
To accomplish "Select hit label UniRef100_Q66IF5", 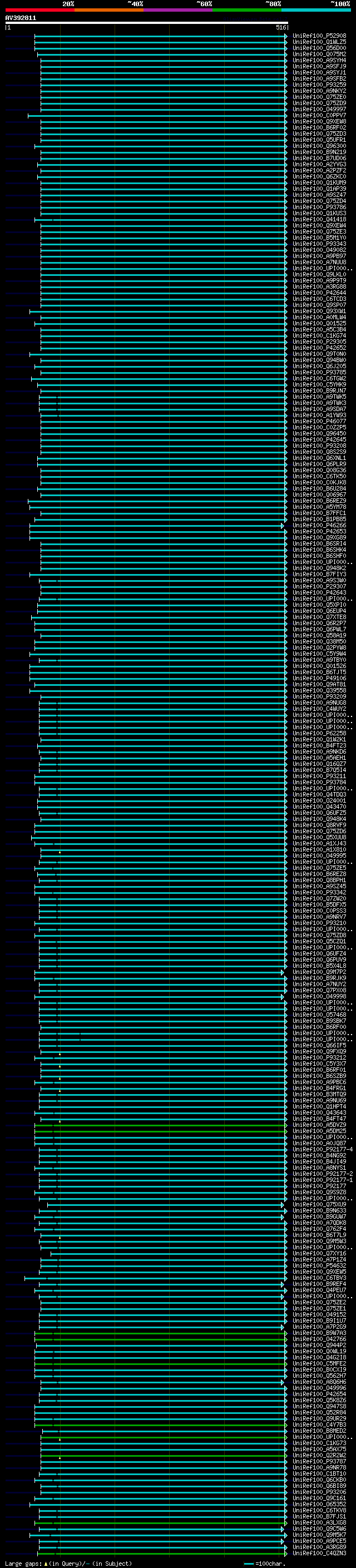I will click(x=319, y=1046).
